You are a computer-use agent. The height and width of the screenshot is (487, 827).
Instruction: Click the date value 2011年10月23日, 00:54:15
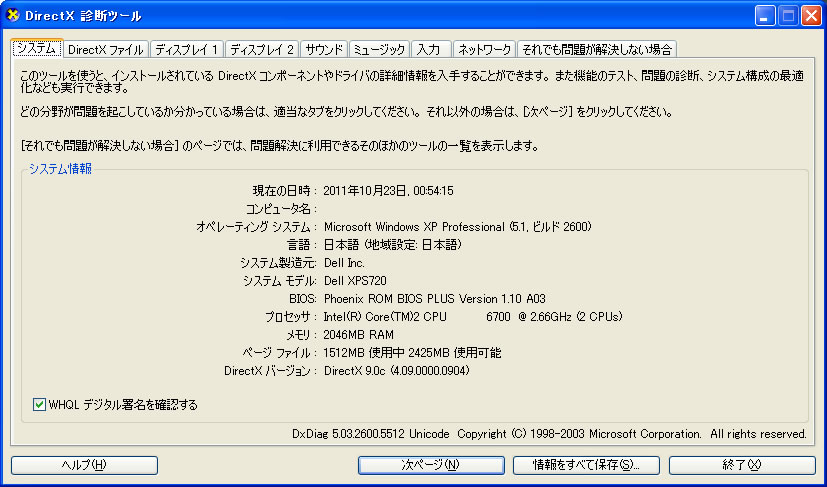389,191
